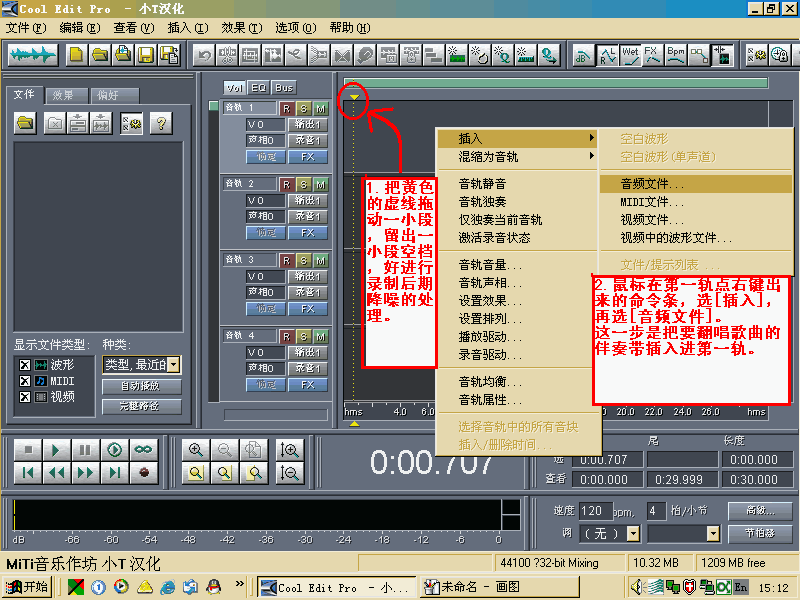Arm track 1 with the R button
This screenshot has height=600, width=800.
click(x=286, y=109)
